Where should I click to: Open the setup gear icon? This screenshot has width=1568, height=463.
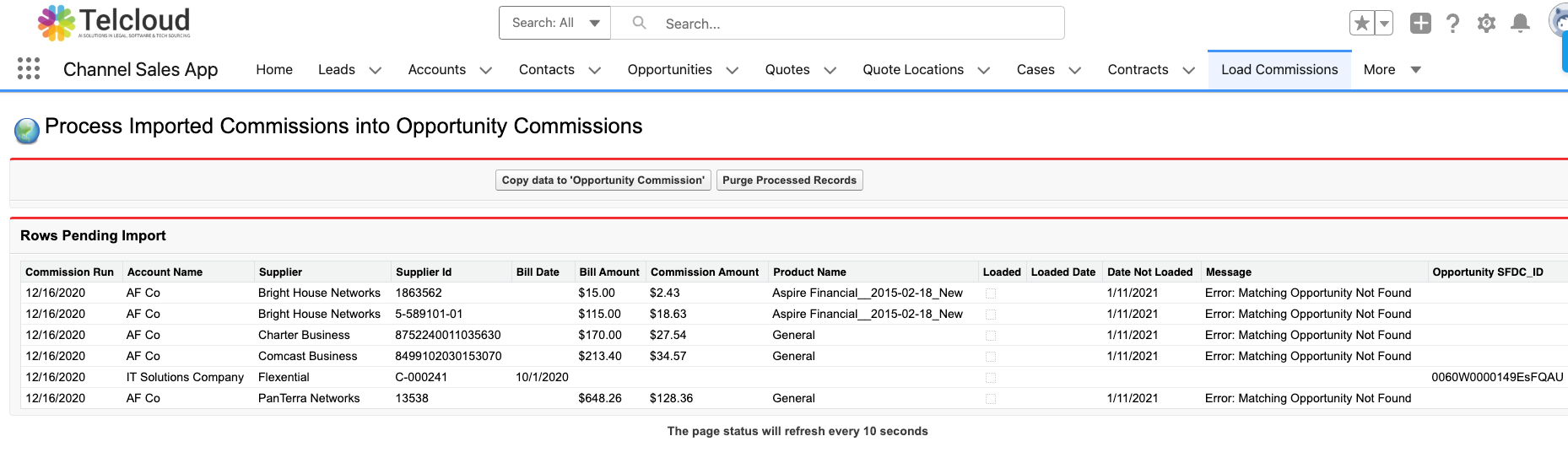pos(1486,24)
